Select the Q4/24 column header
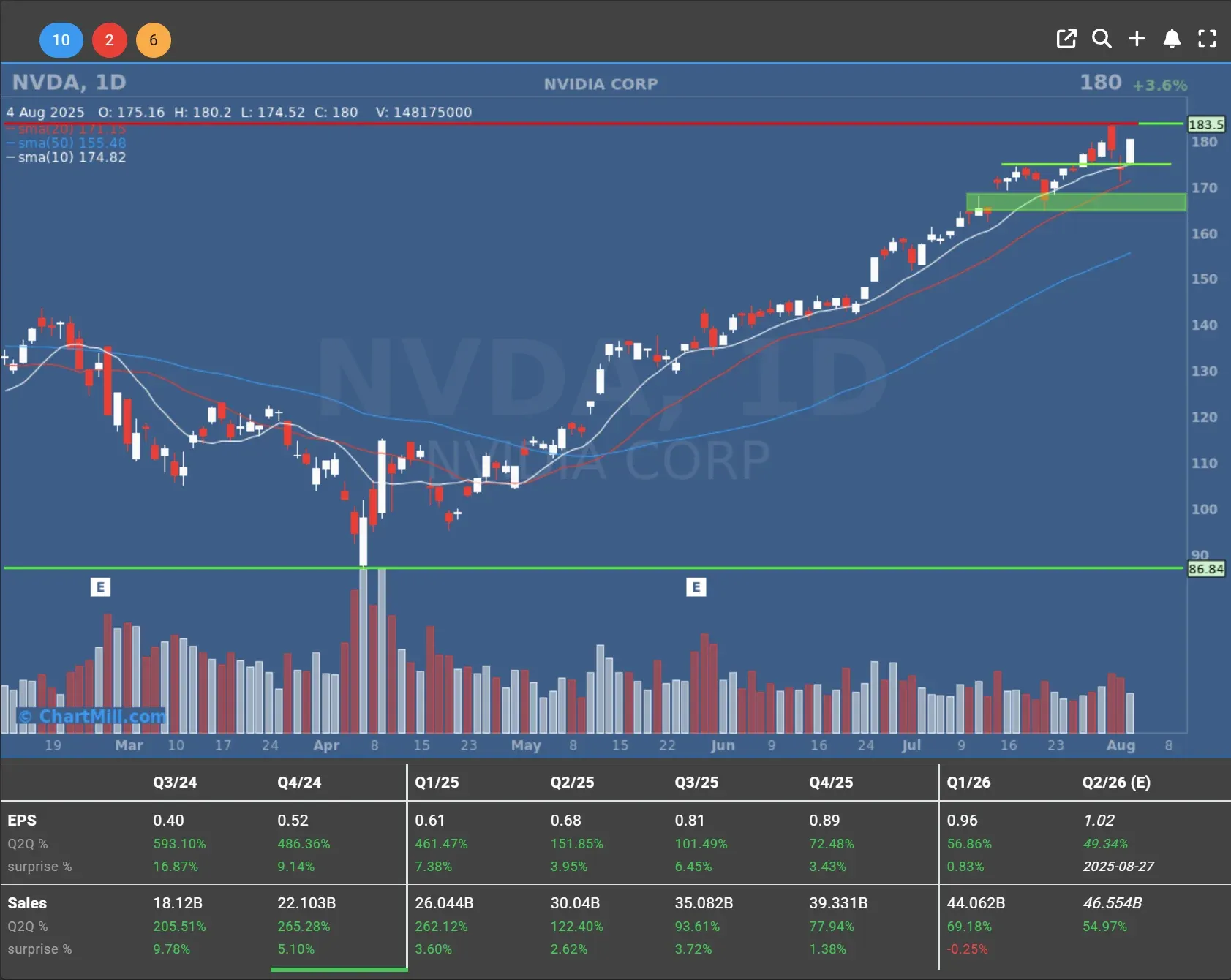 299,782
